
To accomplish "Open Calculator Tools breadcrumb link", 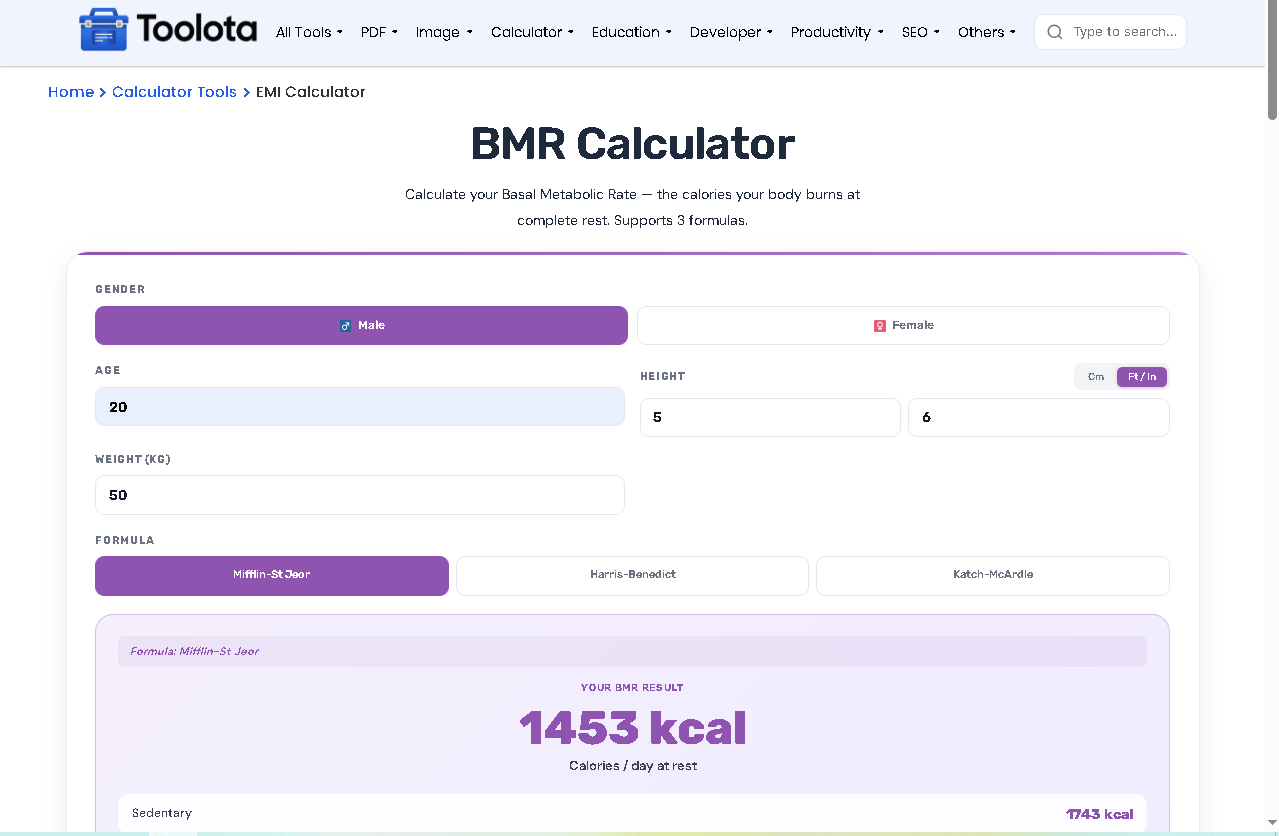I will 174,92.
